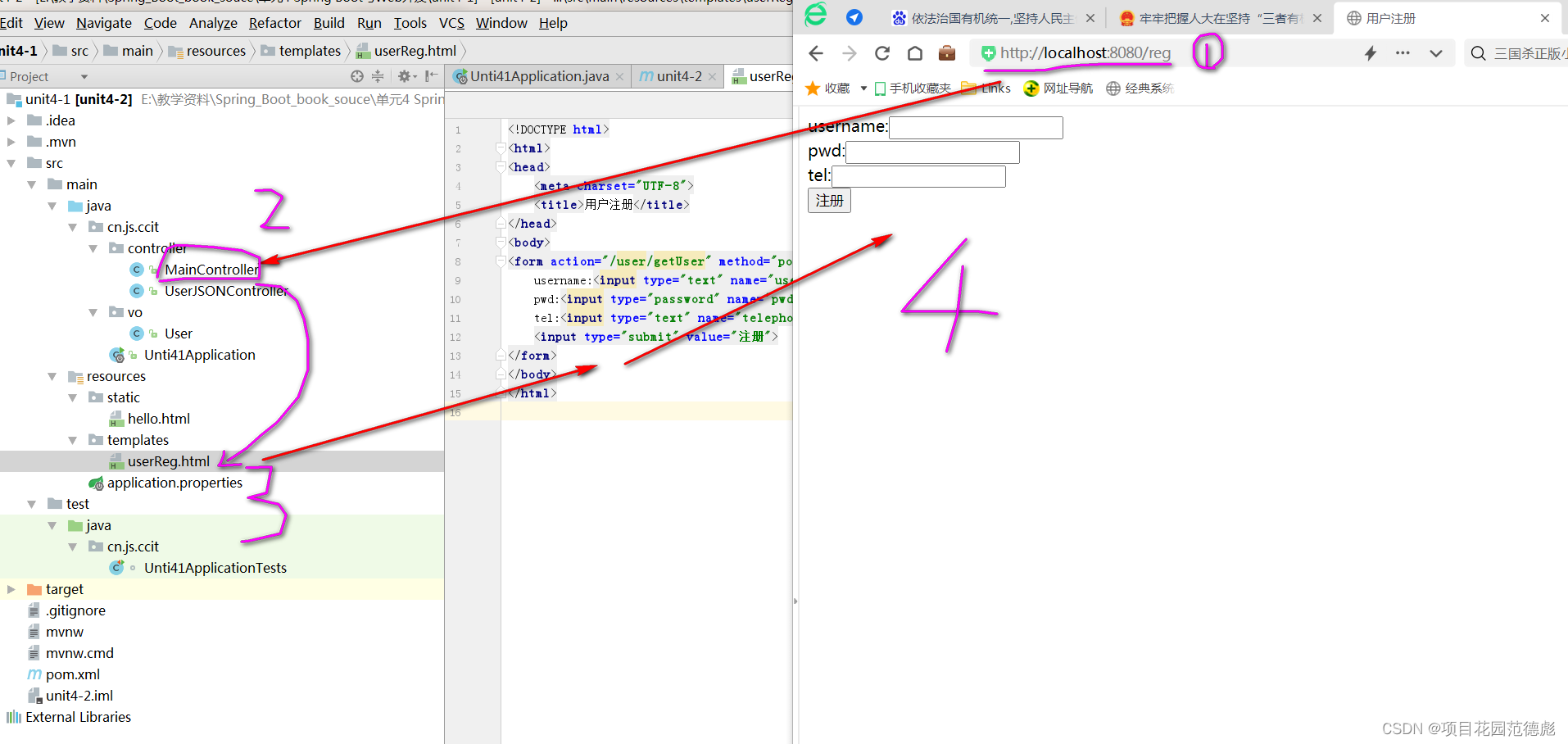Open hello.html in static folder
This screenshot has height=744, width=1568.
[x=158, y=419]
